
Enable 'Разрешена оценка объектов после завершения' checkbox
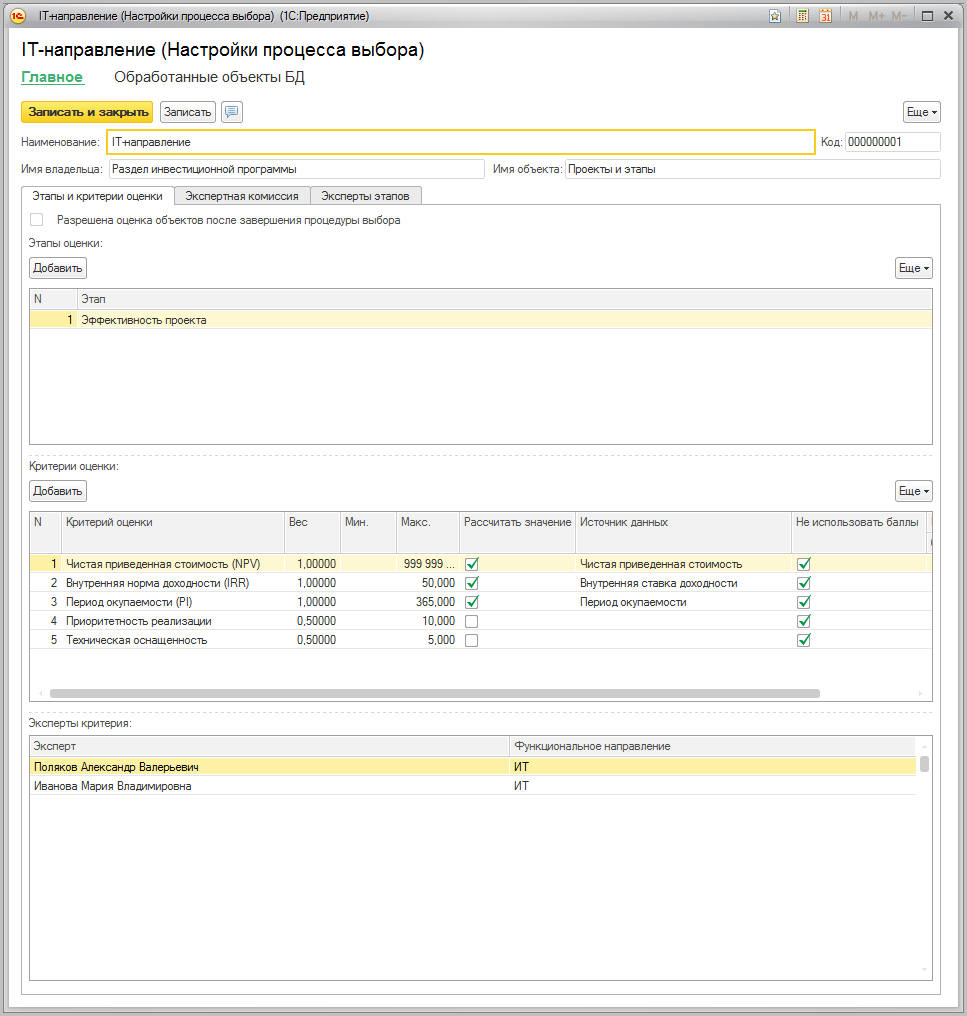[x=37, y=220]
